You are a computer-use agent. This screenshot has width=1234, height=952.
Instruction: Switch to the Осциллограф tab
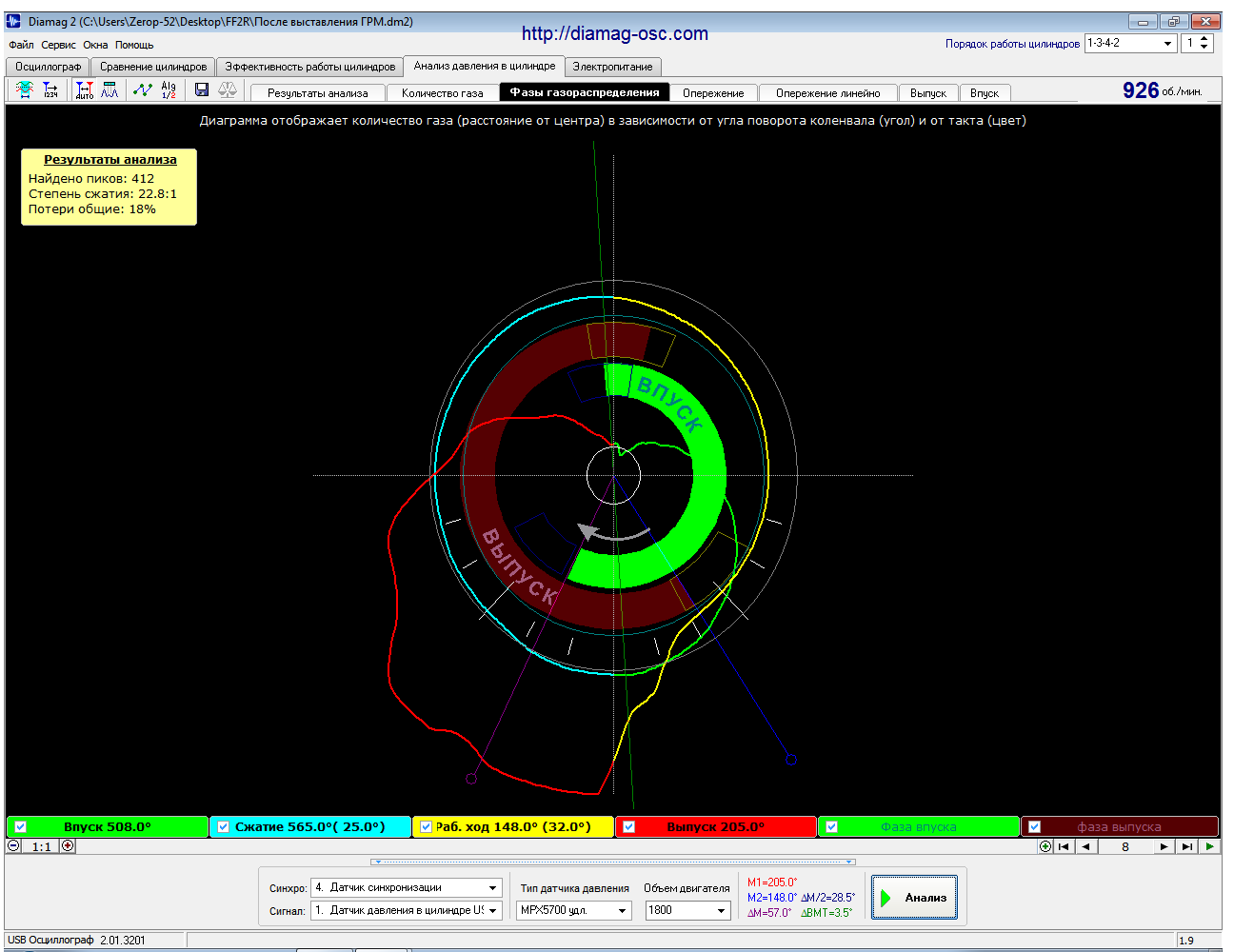tap(48, 67)
